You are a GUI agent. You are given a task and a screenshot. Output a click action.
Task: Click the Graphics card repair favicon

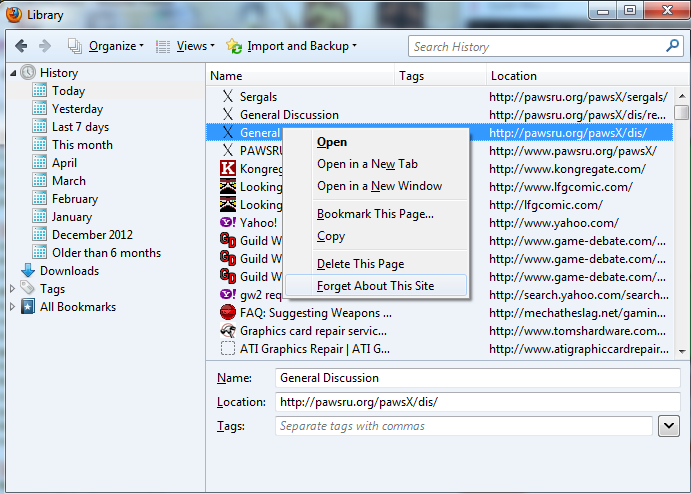tap(228, 330)
